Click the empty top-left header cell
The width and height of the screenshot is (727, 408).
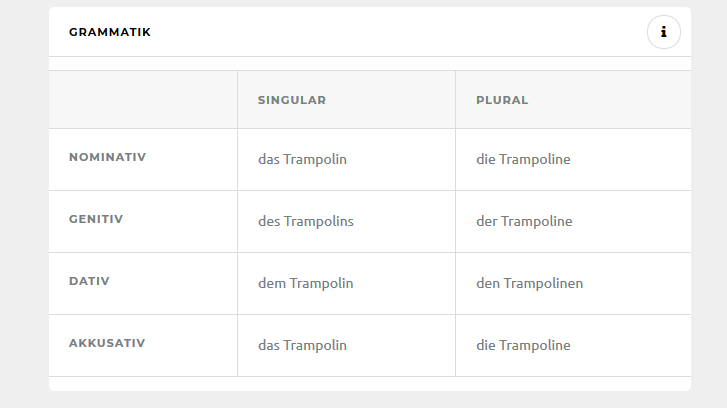point(143,100)
